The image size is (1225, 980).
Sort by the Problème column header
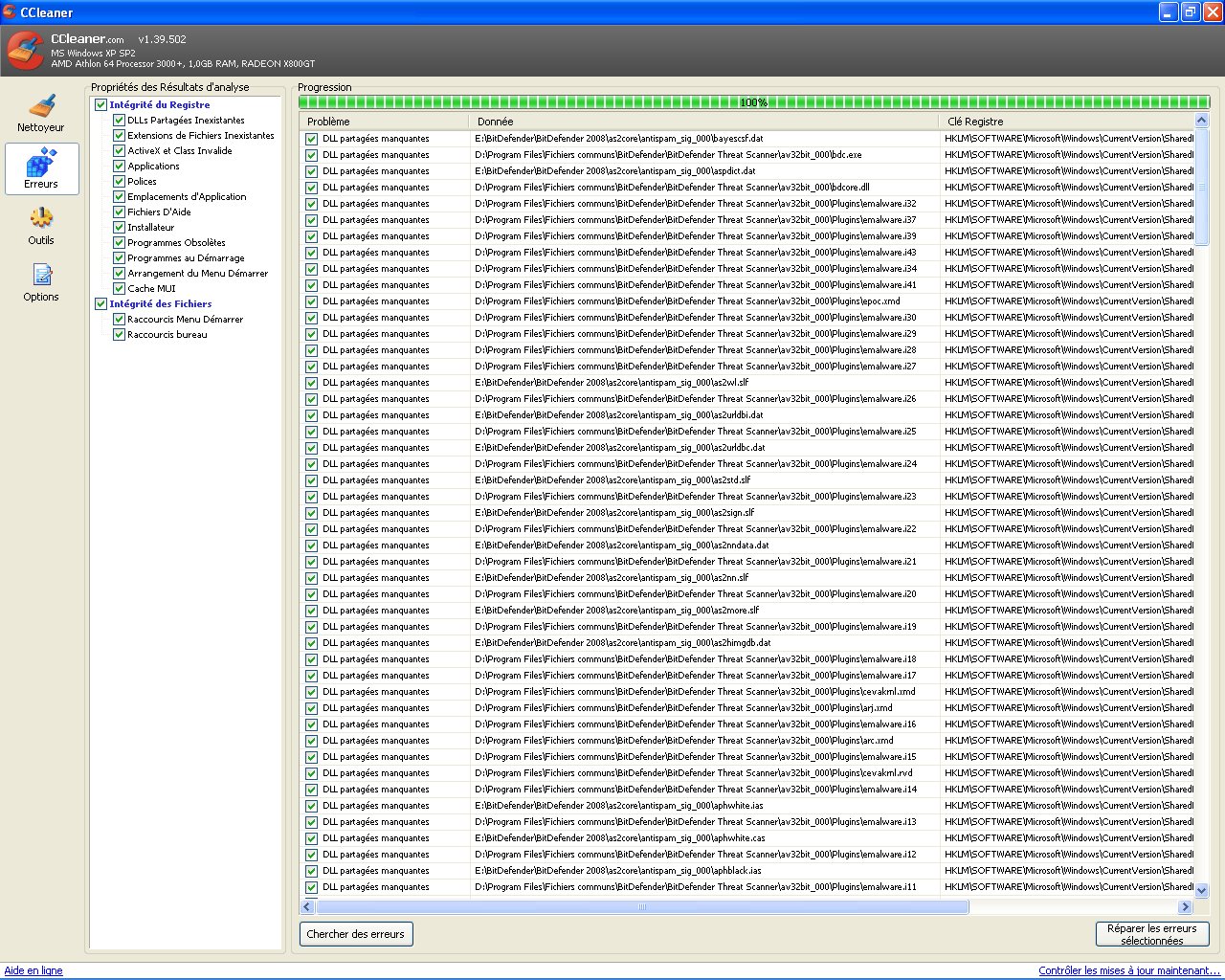click(x=384, y=122)
